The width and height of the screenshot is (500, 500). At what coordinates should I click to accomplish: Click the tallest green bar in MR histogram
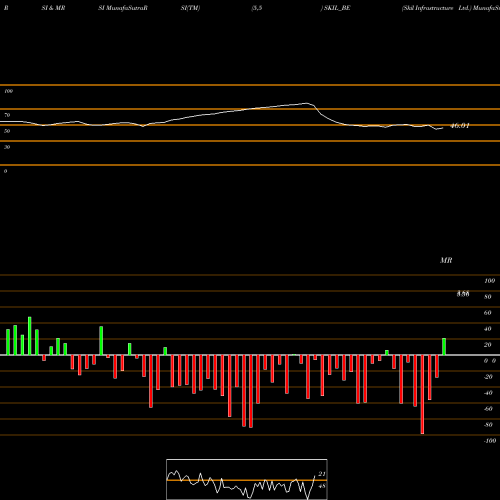point(30,336)
